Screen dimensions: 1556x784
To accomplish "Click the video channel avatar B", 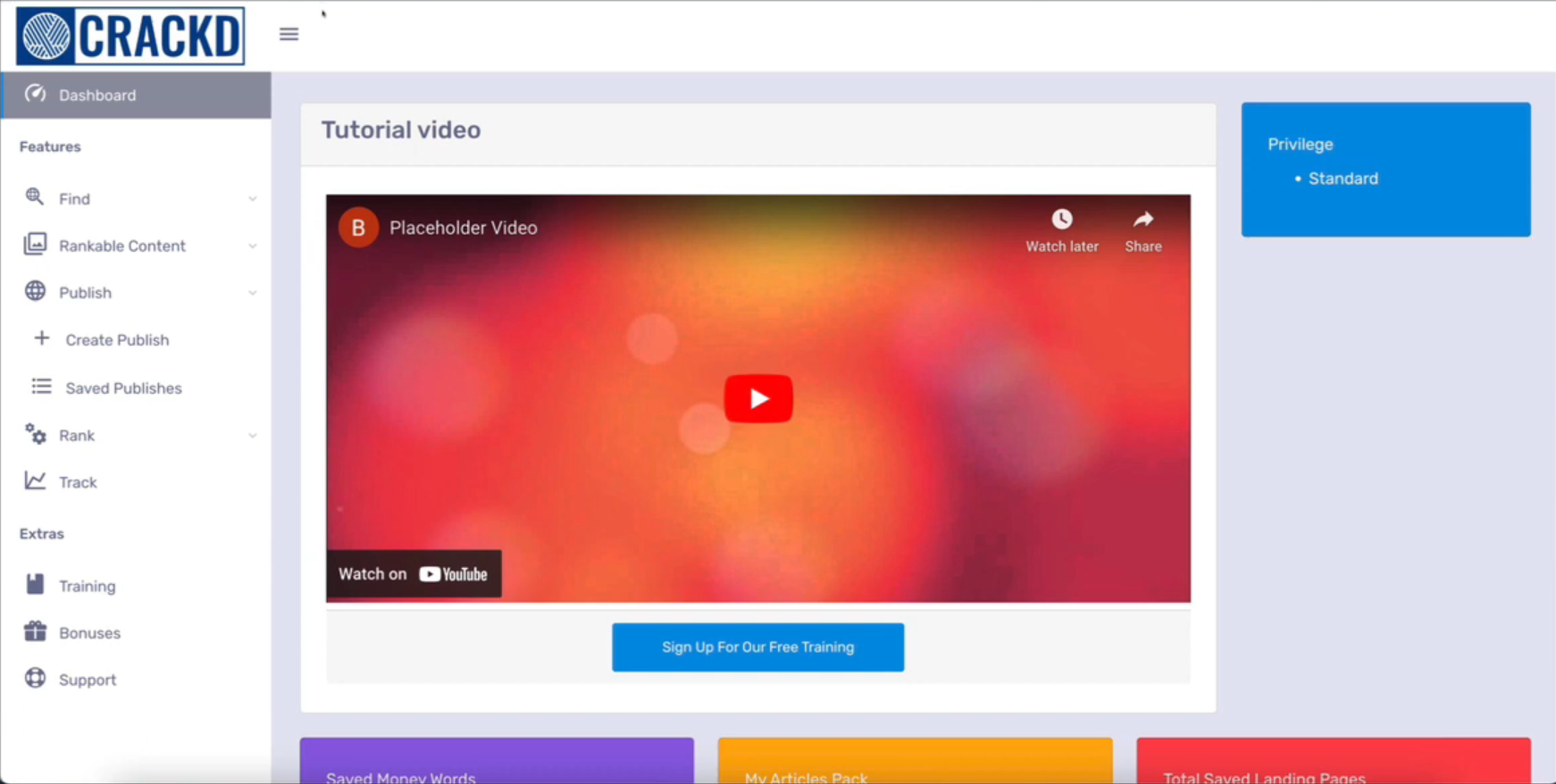I will pos(358,228).
